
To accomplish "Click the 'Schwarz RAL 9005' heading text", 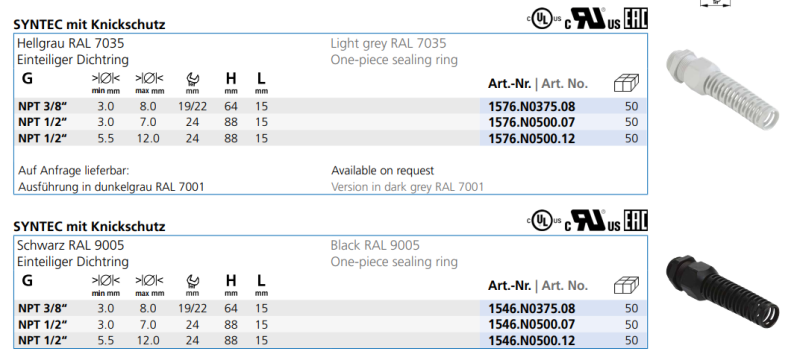I will pos(70,245).
